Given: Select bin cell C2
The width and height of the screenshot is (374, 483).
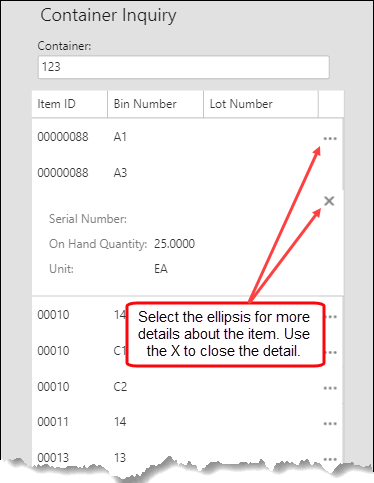Looking at the screenshot, I should [120, 387].
